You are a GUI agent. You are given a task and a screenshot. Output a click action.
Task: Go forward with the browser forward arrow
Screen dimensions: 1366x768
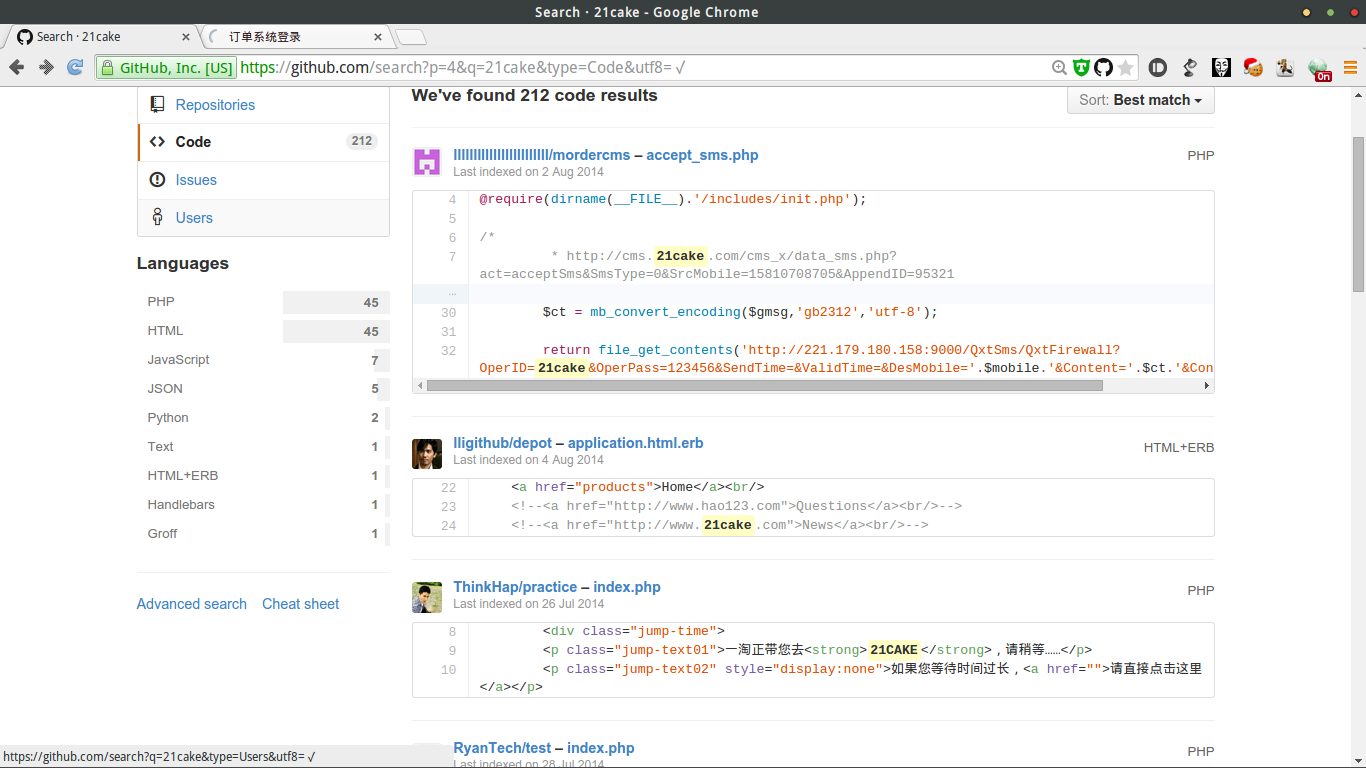(x=46, y=67)
